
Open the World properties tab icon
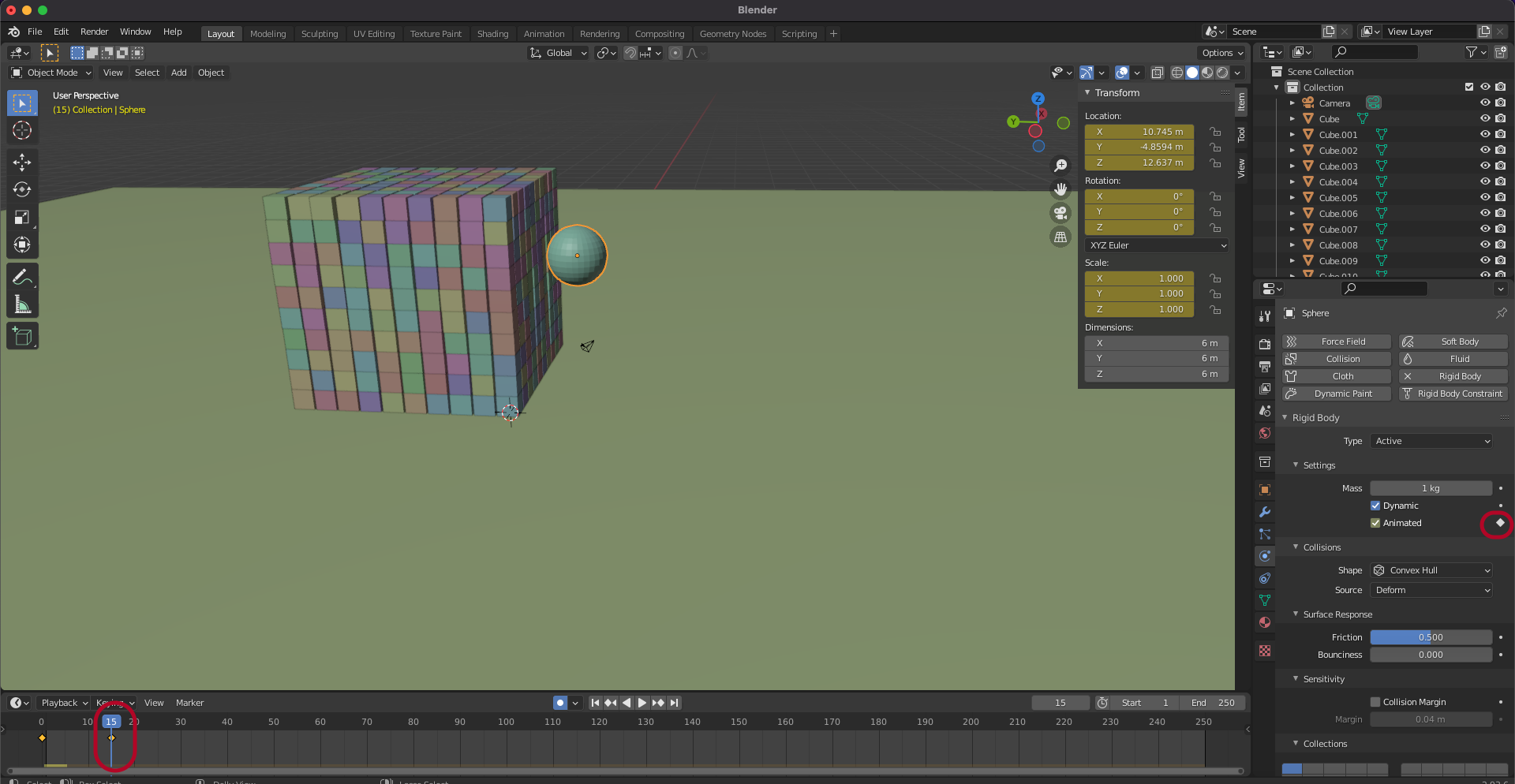pyautogui.click(x=1265, y=433)
